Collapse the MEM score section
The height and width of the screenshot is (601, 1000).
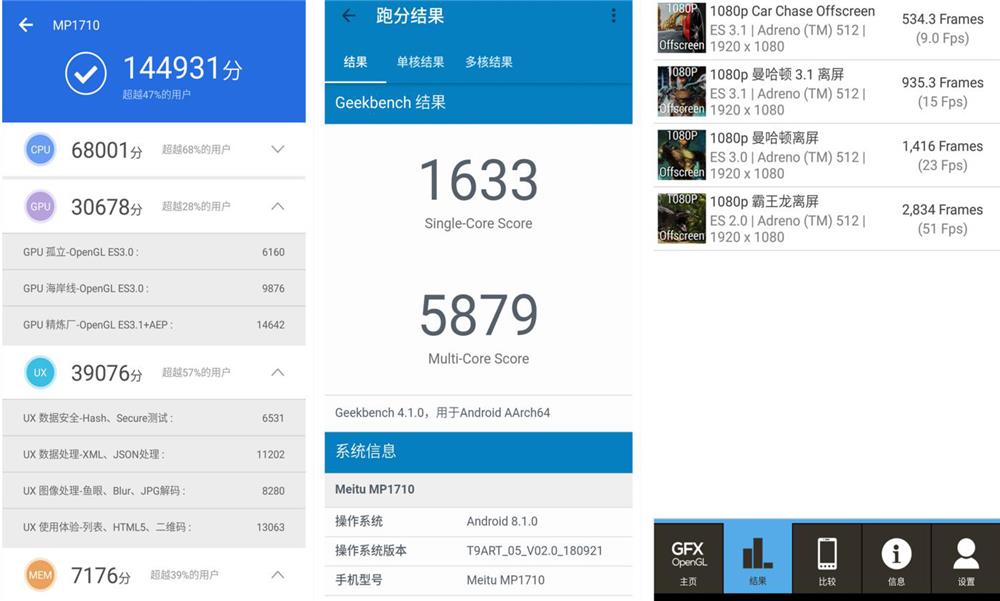pos(278,576)
